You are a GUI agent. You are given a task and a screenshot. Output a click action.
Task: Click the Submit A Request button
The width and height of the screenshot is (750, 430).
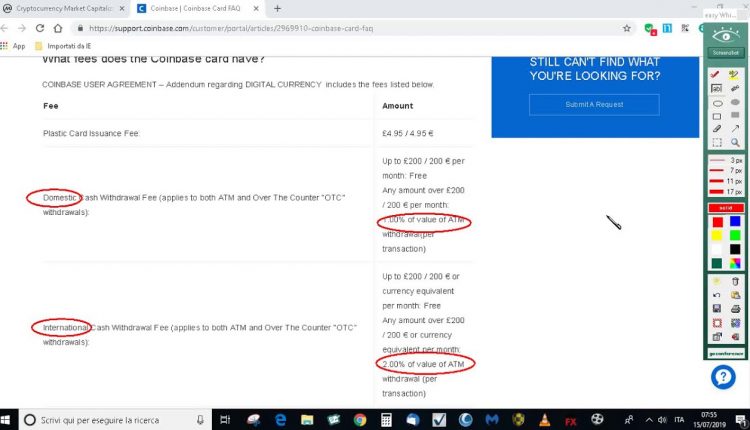tap(594, 104)
